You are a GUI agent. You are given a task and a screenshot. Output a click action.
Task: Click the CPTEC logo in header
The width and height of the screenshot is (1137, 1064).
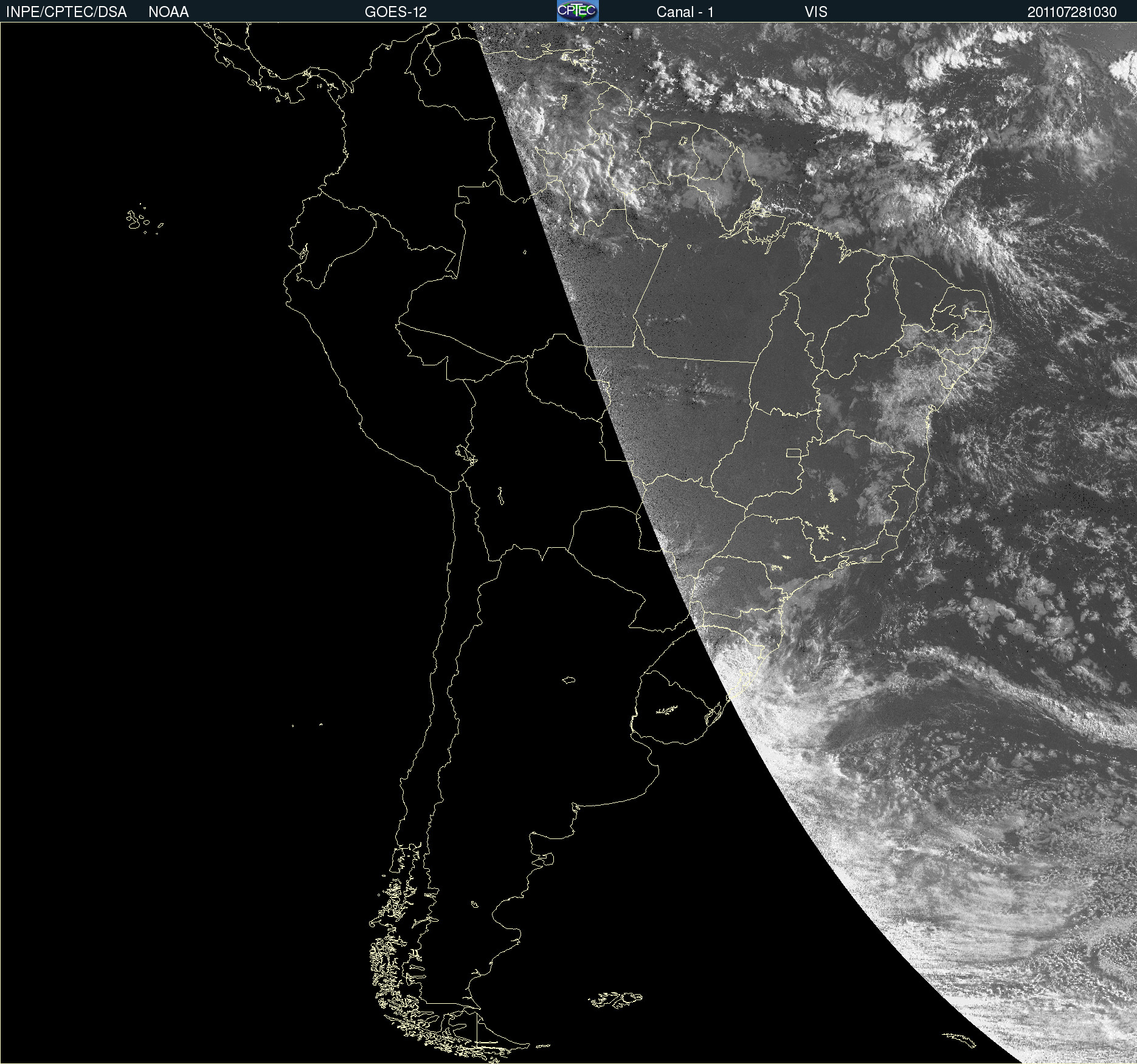(578, 11)
